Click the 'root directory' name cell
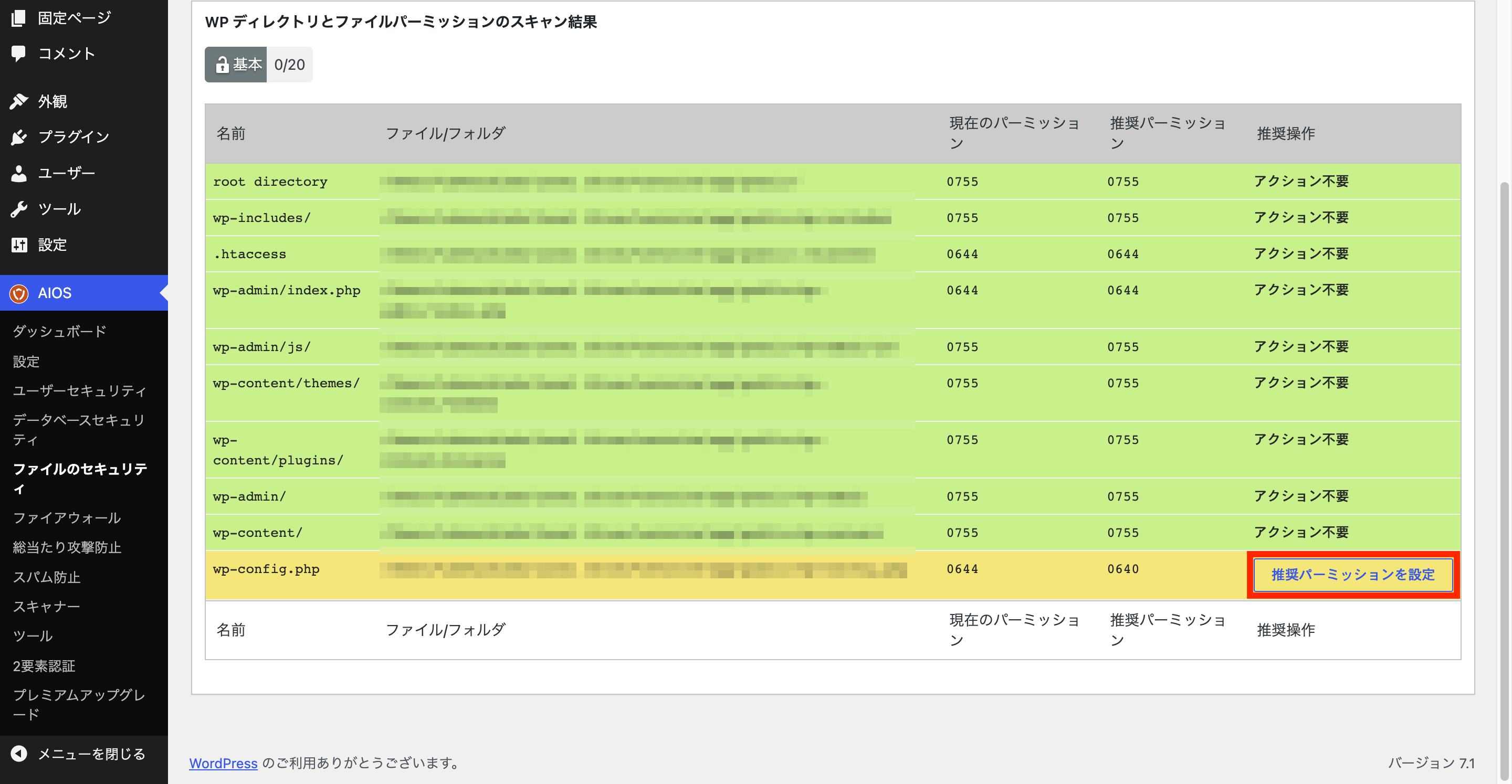This screenshot has height=784, width=1512. coord(270,182)
